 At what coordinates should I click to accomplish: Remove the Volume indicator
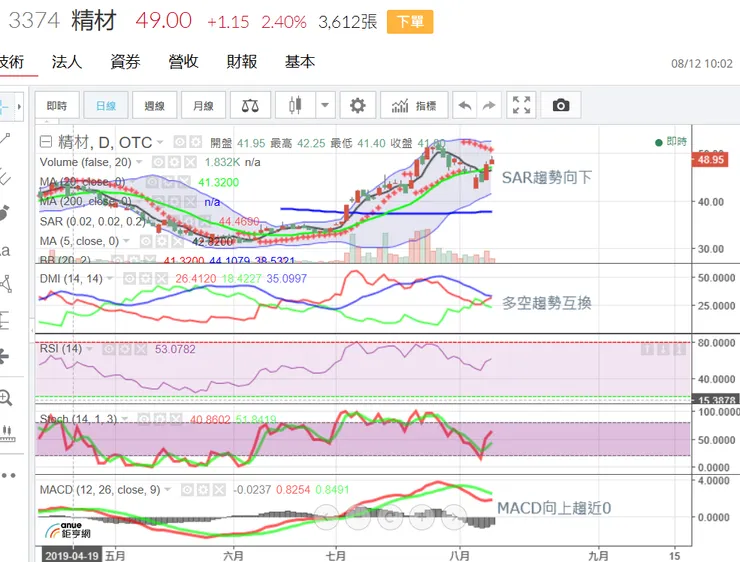[190, 162]
